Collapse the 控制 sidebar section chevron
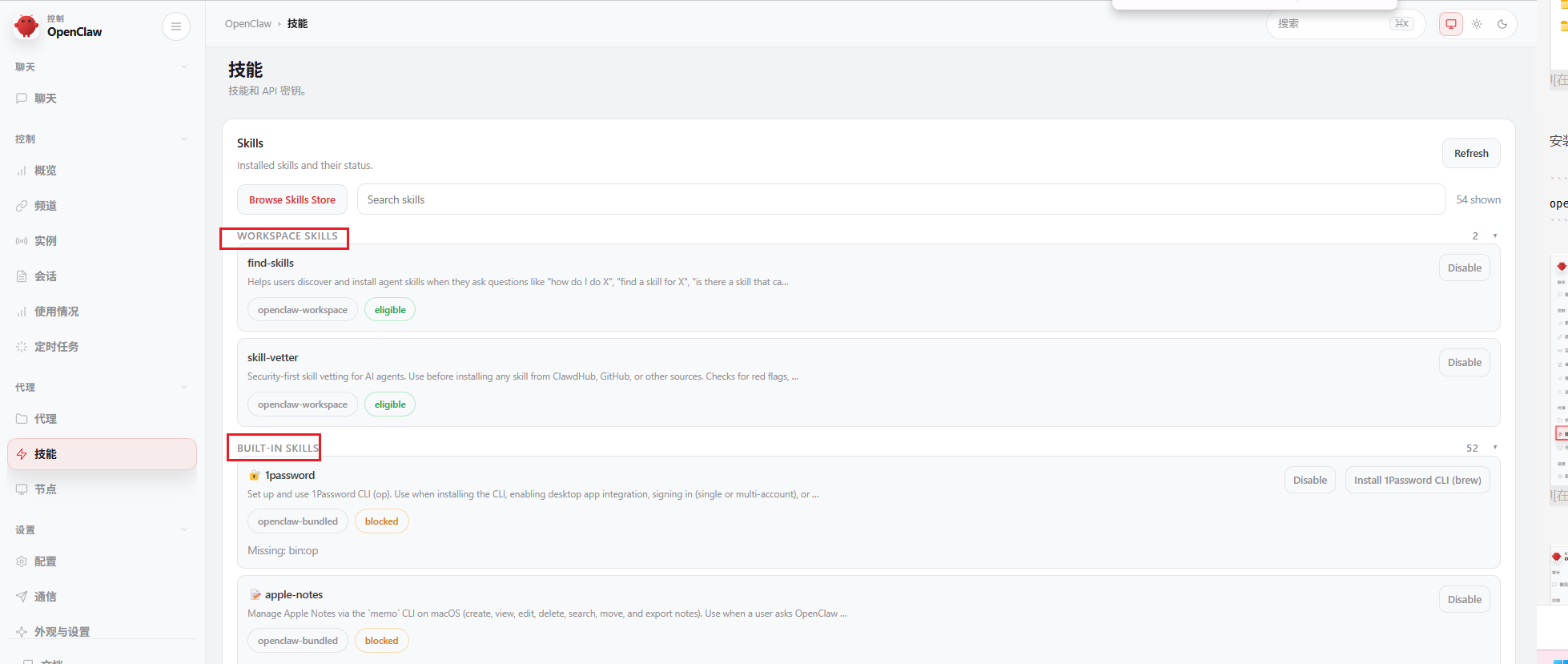Image resolution: width=1568 pixels, height=664 pixels. tap(184, 139)
